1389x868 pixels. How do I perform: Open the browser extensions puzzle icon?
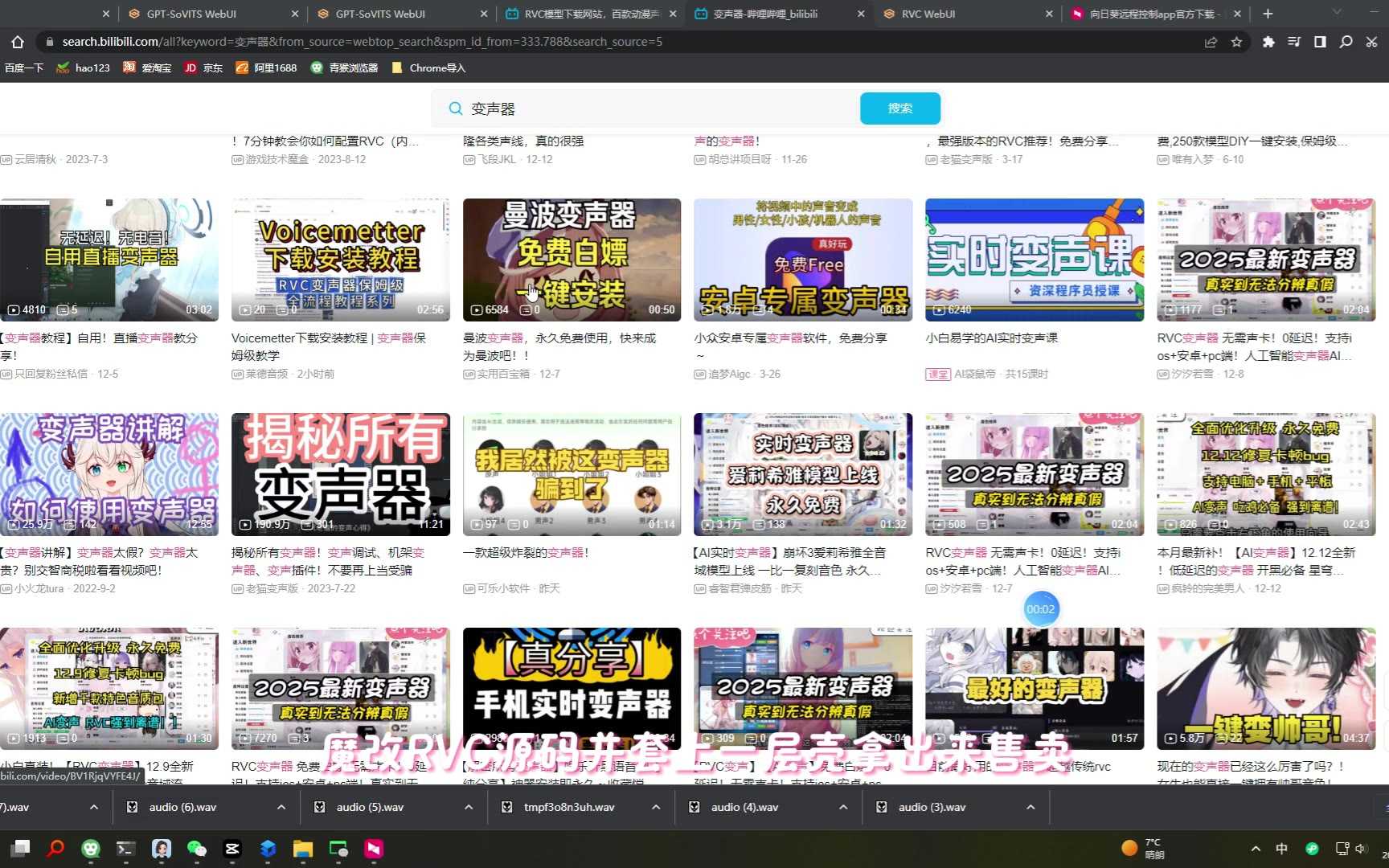click(x=1268, y=42)
